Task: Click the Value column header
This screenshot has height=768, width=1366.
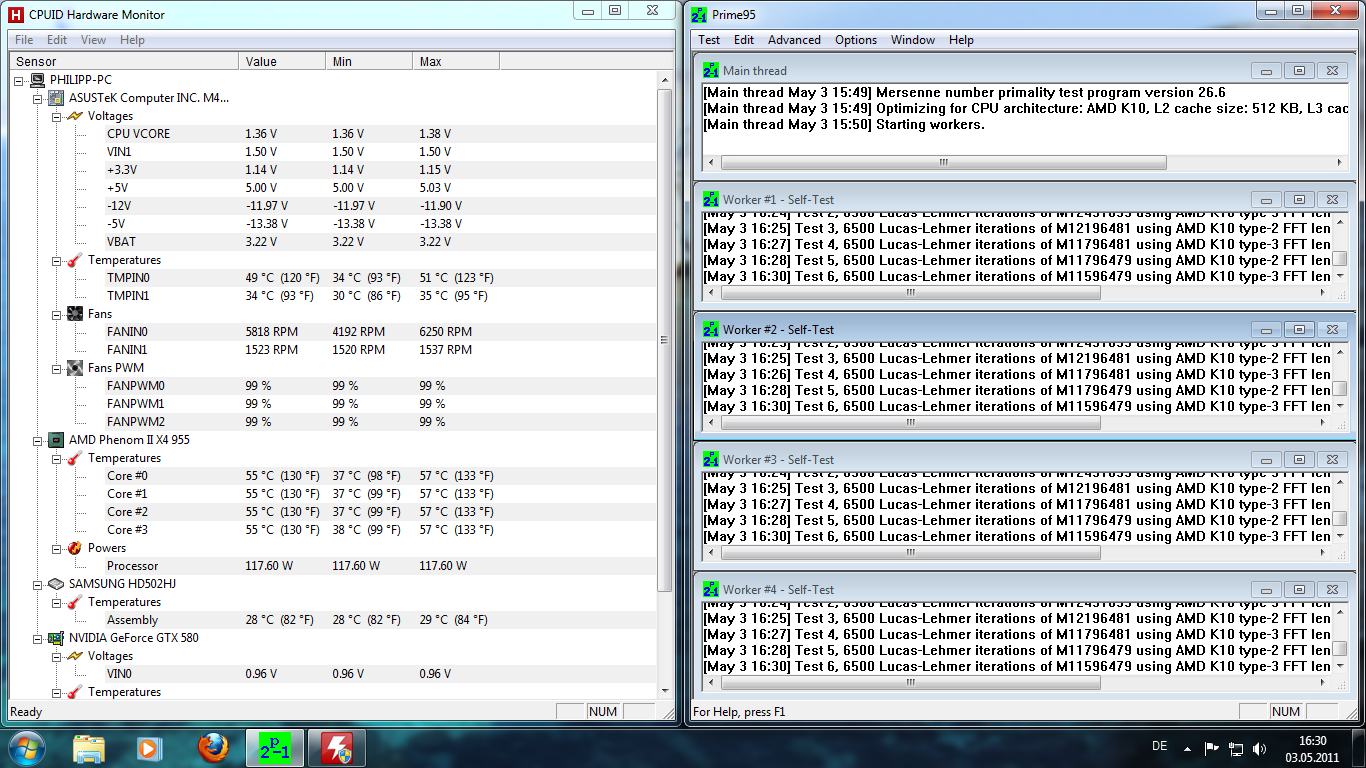Action: click(x=282, y=62)
